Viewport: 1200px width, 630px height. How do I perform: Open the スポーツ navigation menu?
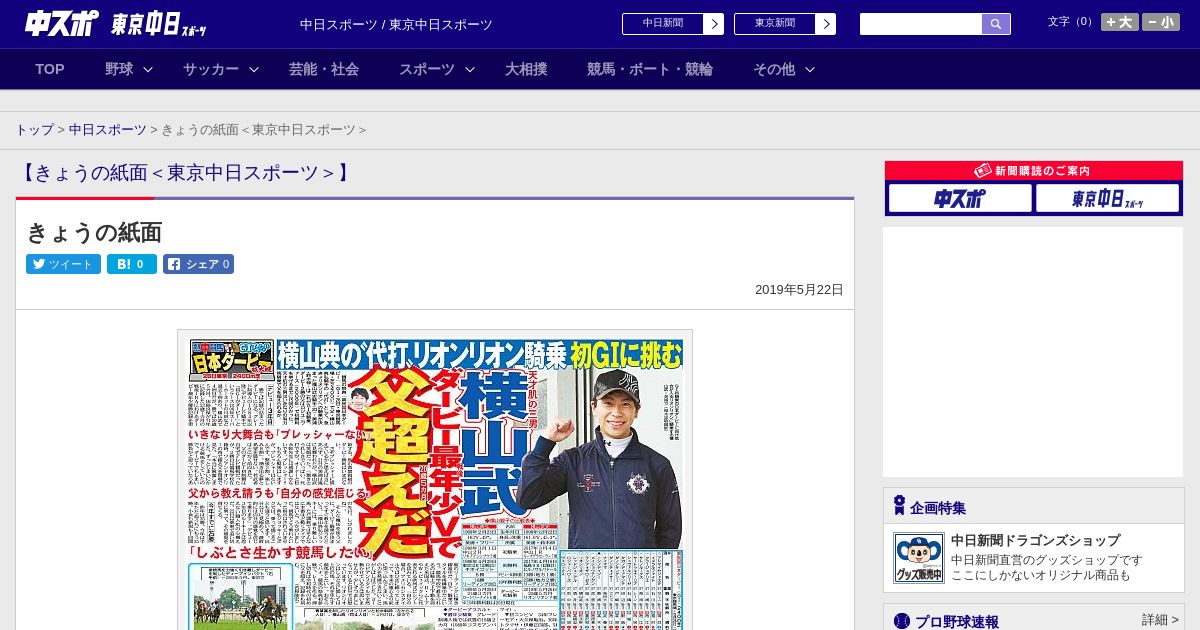pos(427,69)
